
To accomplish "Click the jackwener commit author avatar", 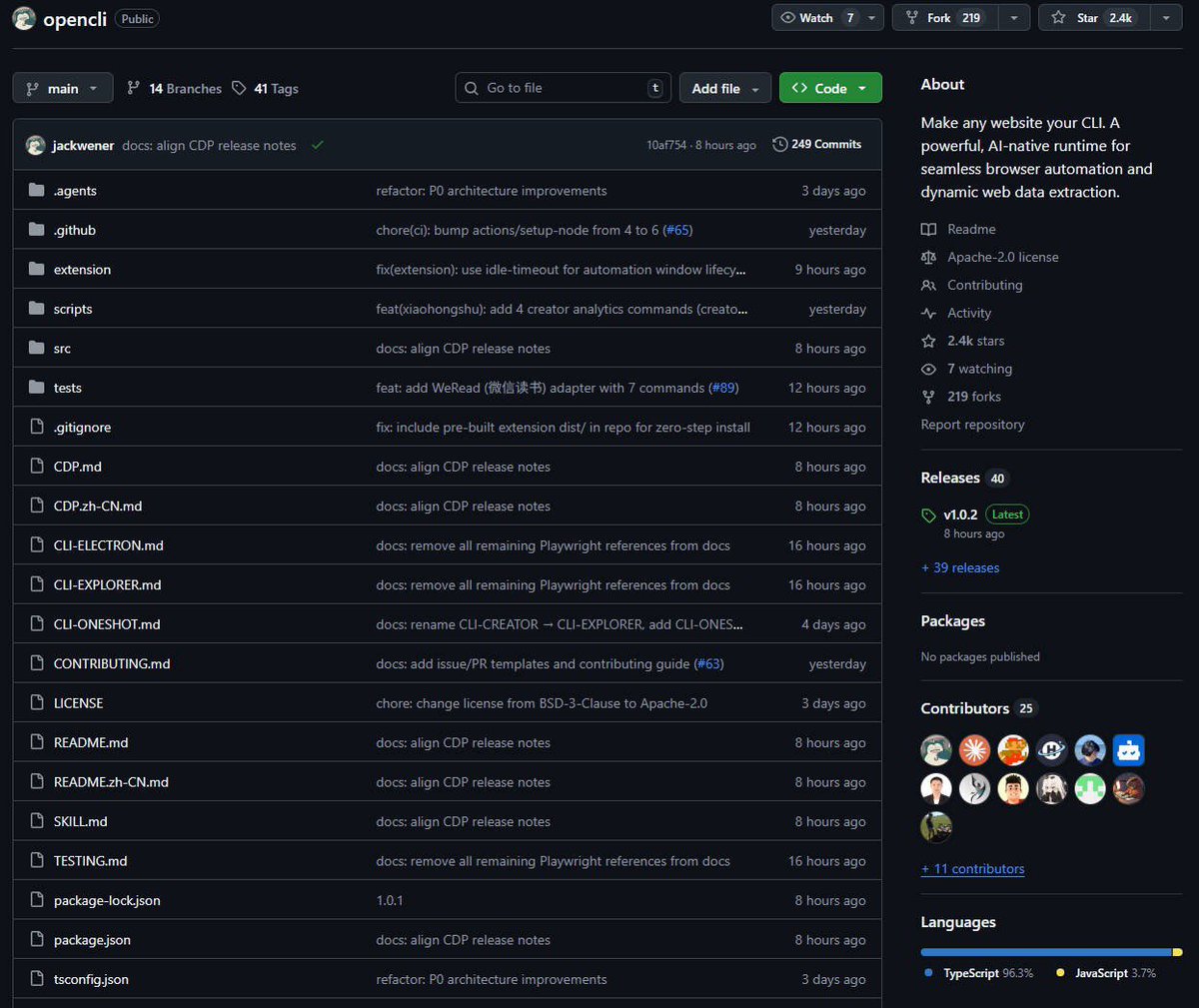I will click(35, 145).
